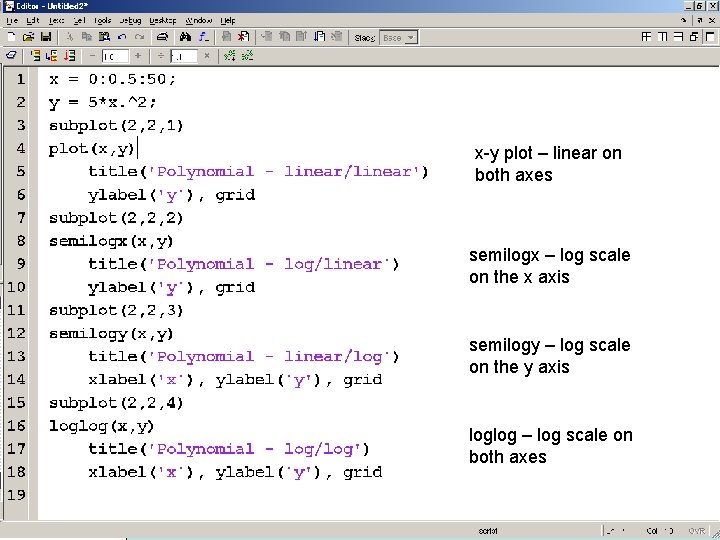Split documents left and right

[663, 37]
